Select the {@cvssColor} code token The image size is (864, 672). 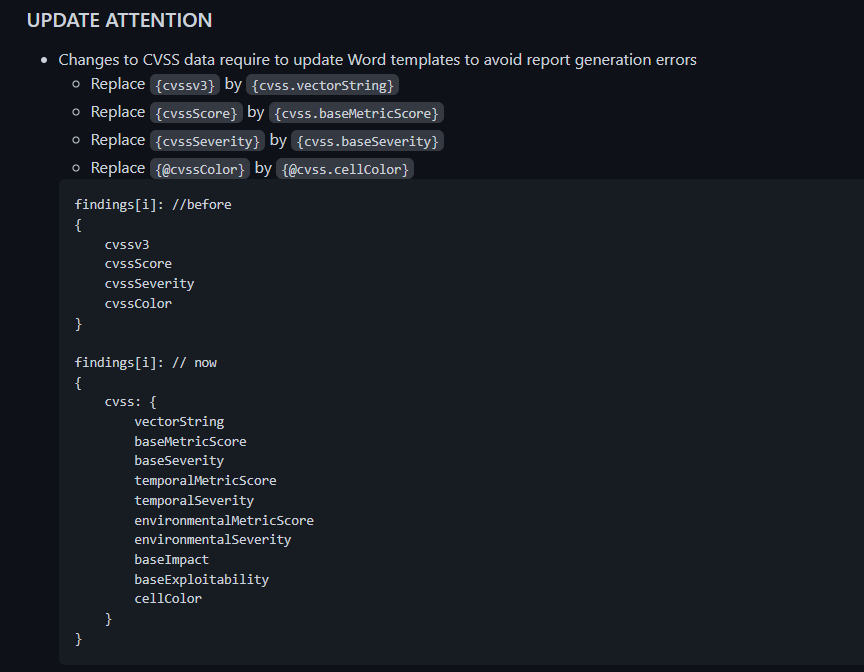201,169
